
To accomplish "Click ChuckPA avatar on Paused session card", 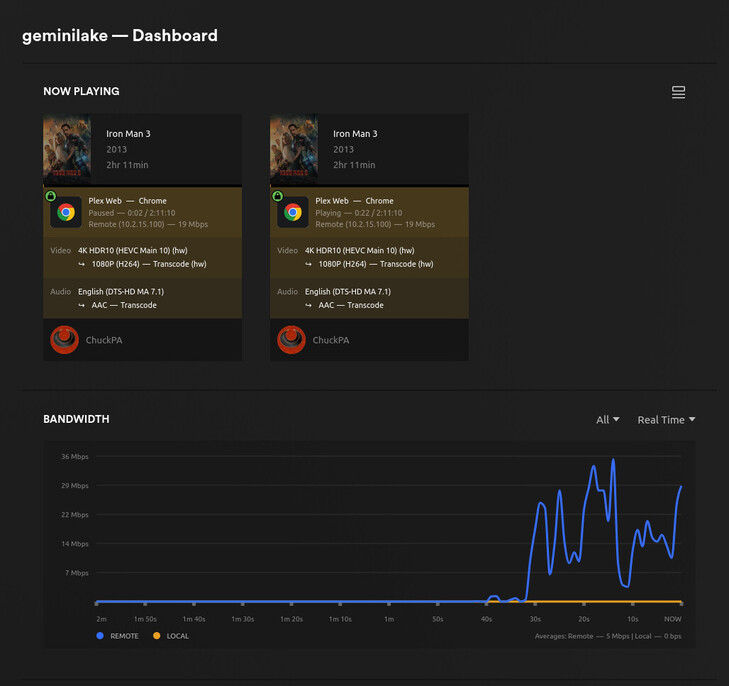I will 64,340.
